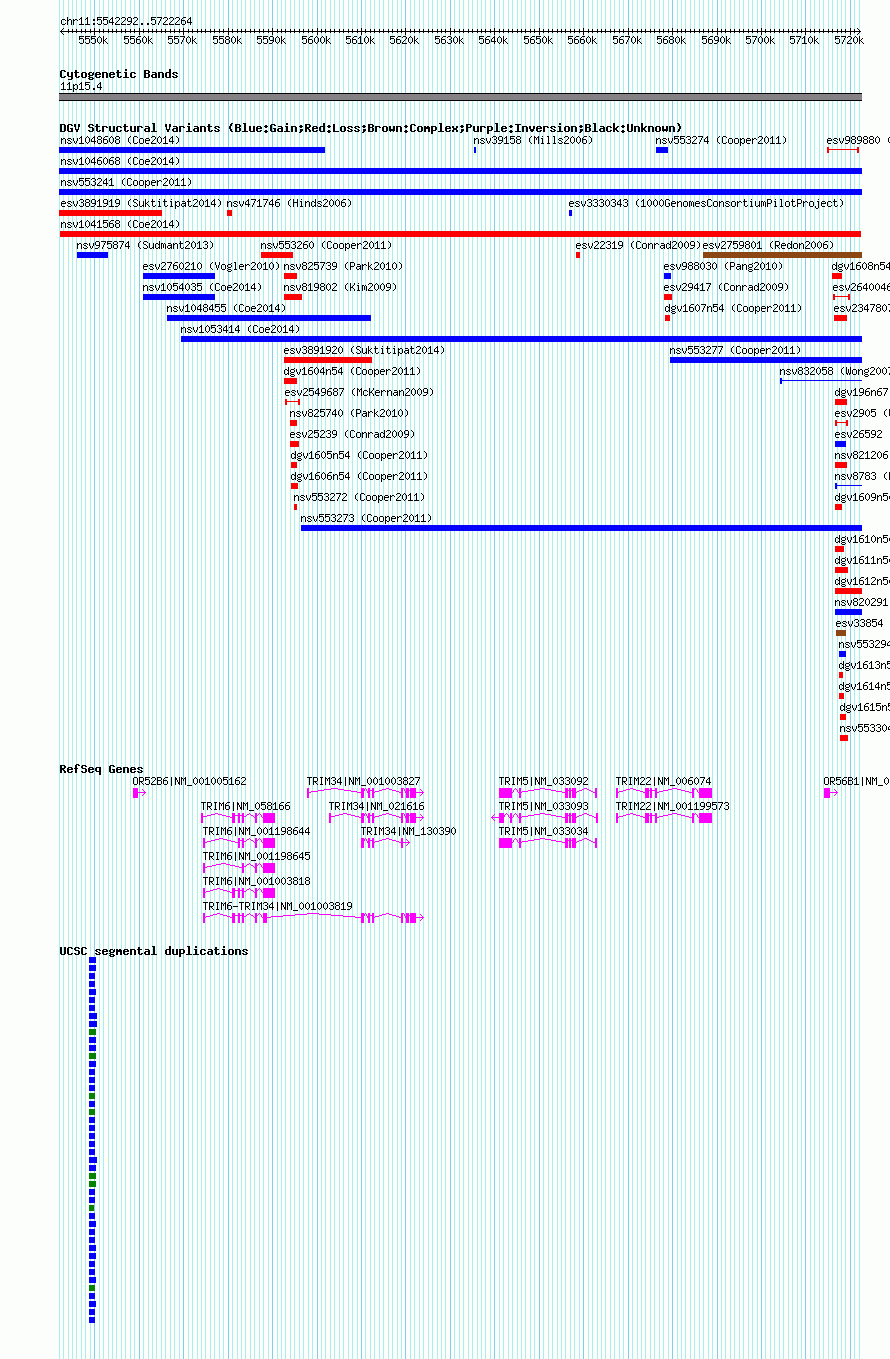Open UCSC segmental duplications track title
The height and width of the screenshot is (1359, 890).
[x=154, y=951]
